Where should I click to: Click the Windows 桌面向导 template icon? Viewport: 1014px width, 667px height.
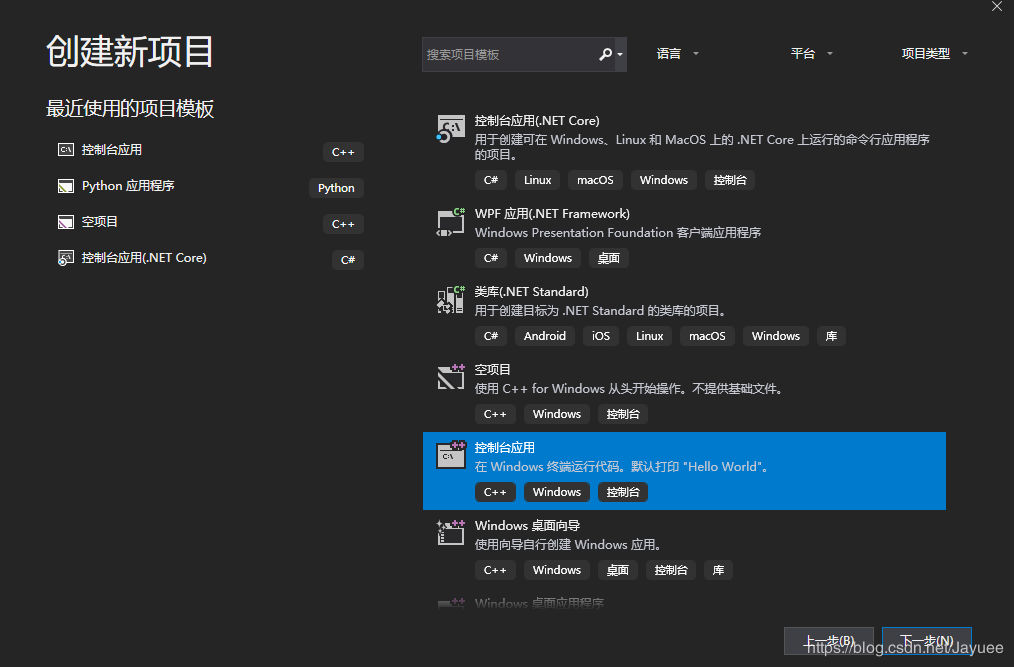point(451,532)
